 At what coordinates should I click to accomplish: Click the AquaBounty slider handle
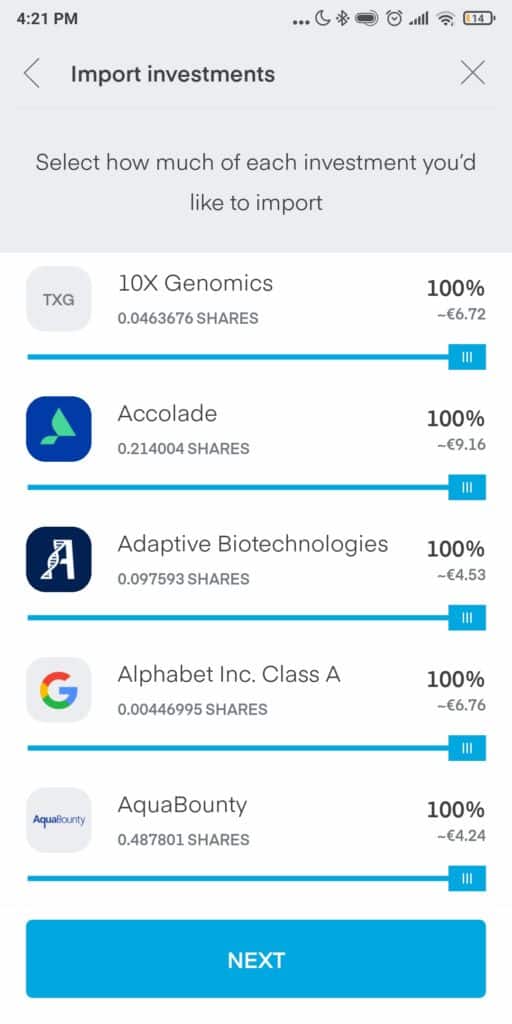(x=467, y=878)
